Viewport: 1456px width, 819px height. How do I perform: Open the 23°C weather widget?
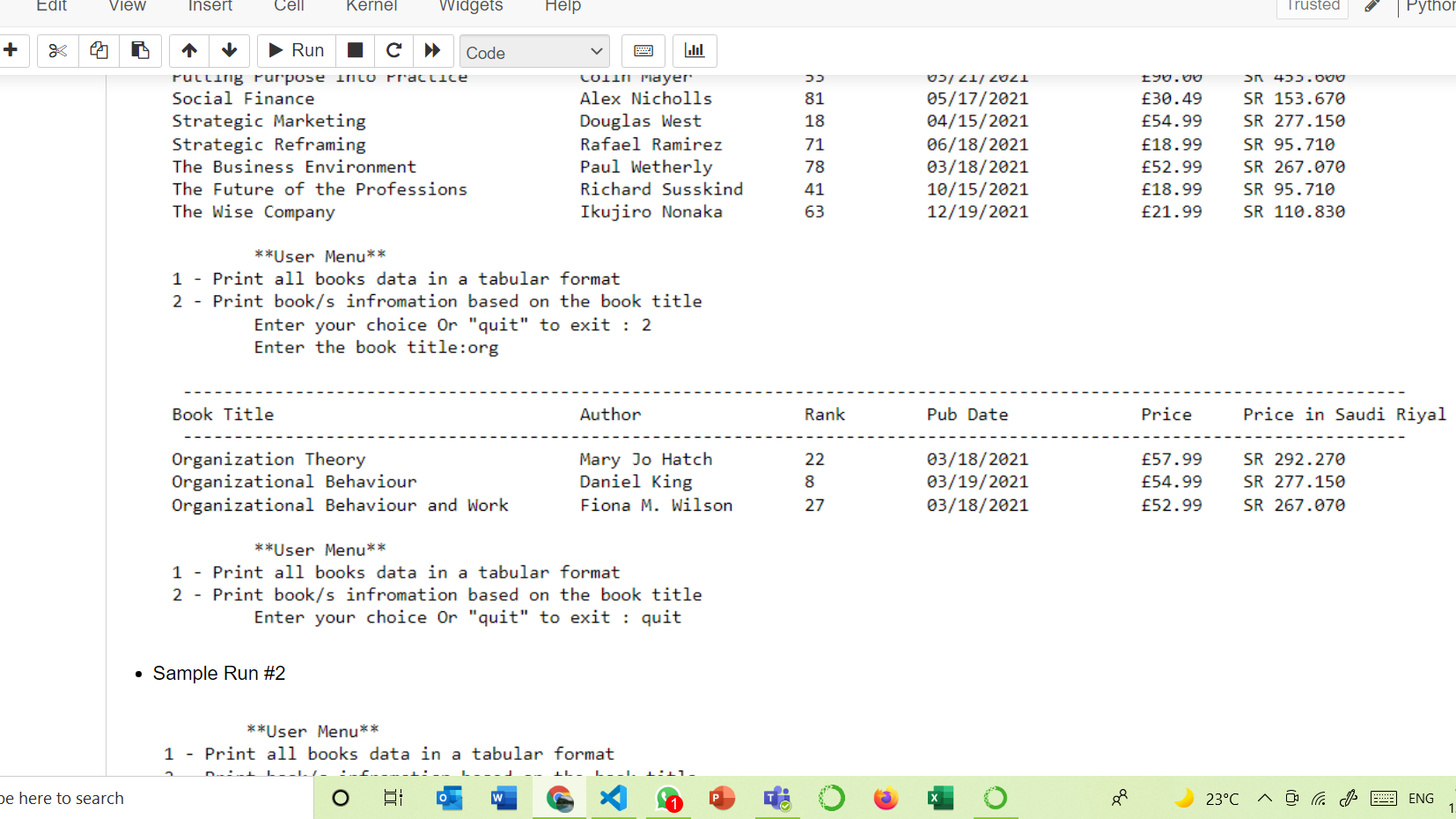click(1207, 798)
